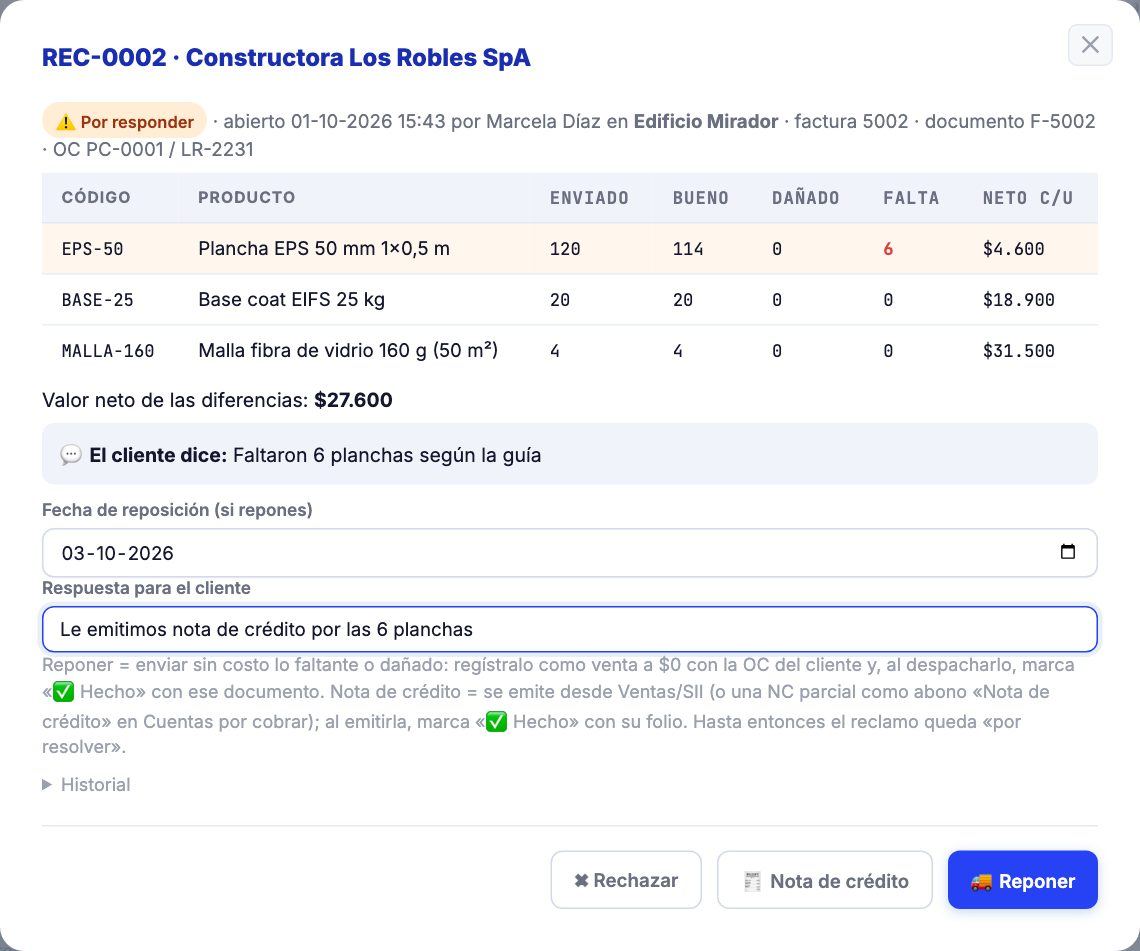Click the sent quantity 20 in BASE-25 row
Viewport: 1140px width, 951px height.
coord(560,300)
